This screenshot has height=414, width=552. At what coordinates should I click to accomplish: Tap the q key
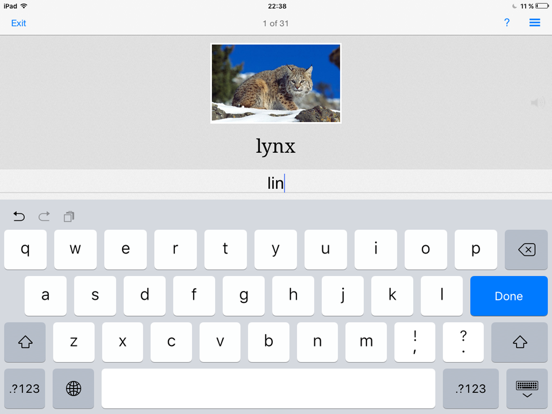pyautogui.click(x=25, y=250)
